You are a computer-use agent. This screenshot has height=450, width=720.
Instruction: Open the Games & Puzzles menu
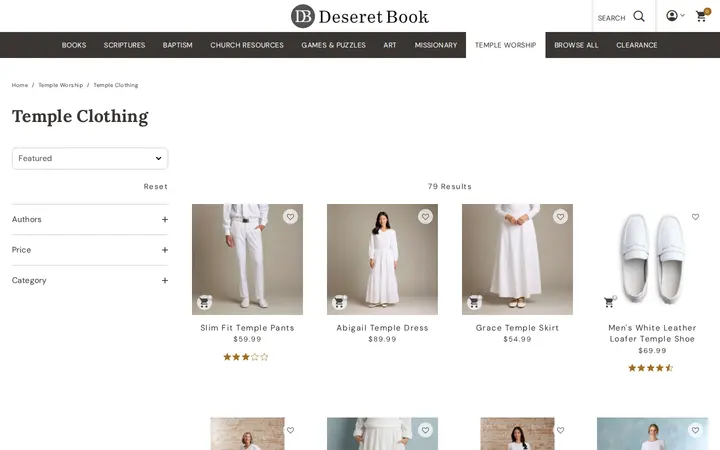[333, 45]
